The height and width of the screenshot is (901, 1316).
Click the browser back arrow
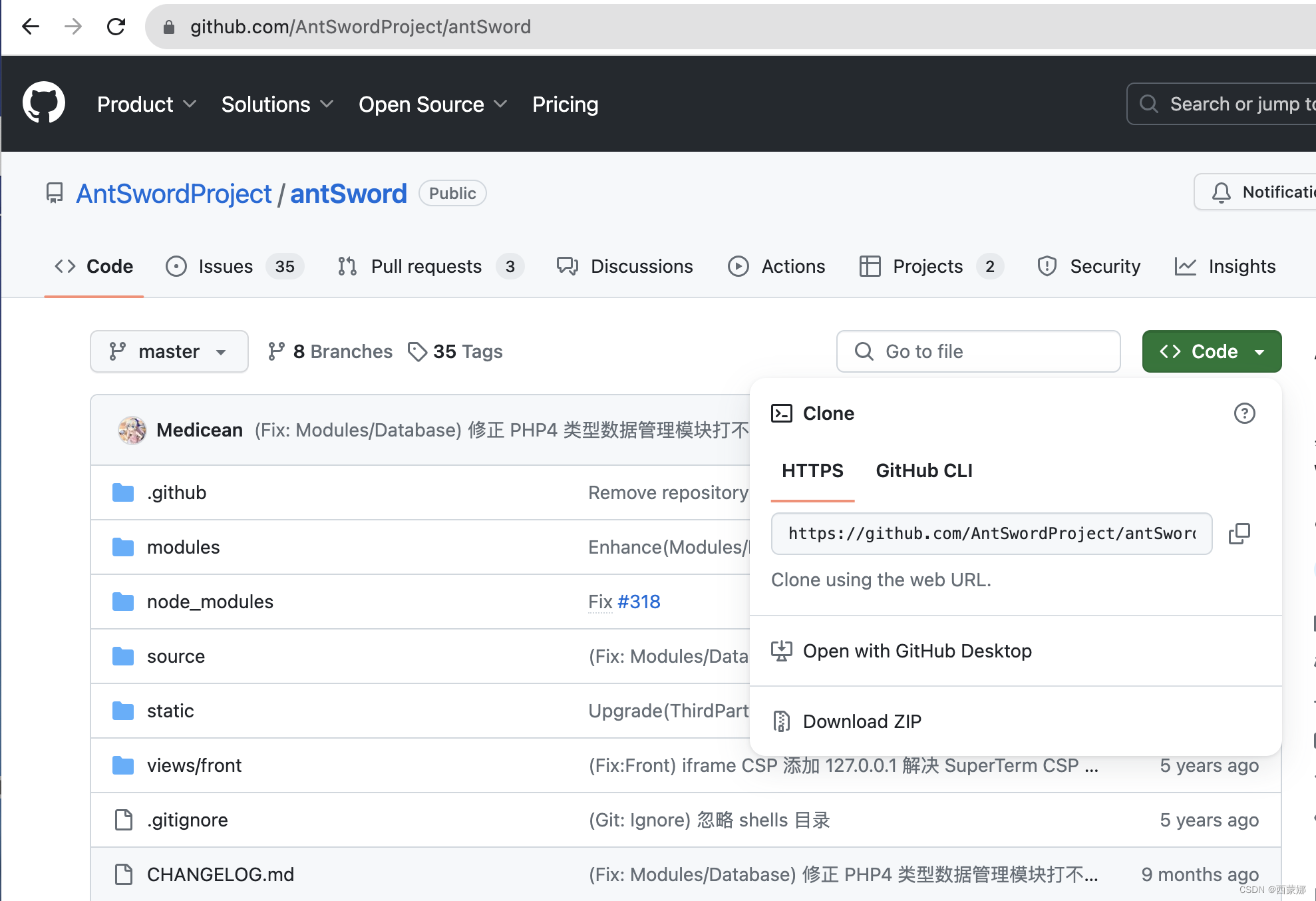click(x=31, y=27)
